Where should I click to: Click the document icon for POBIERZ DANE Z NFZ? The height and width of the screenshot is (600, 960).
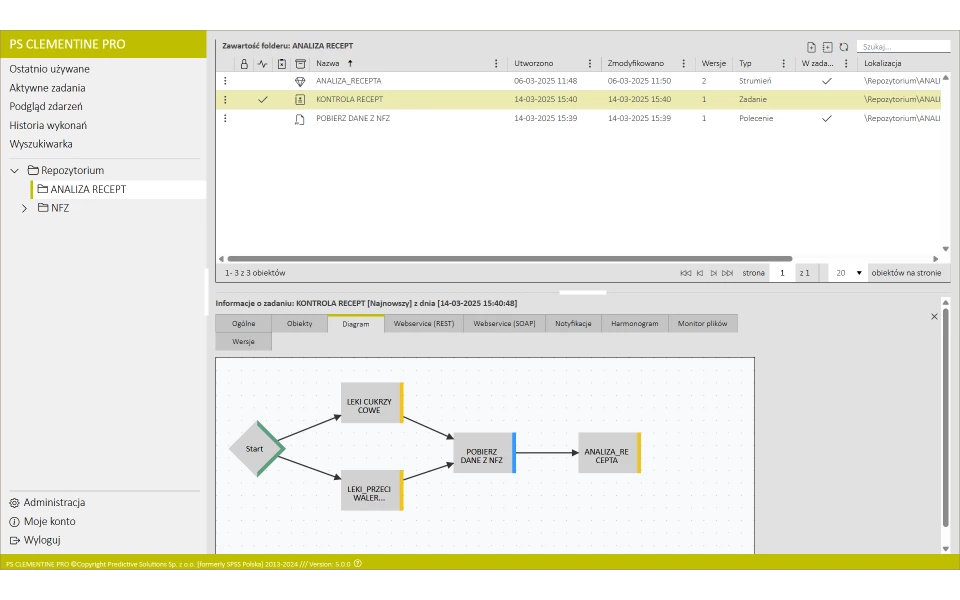click(x=300, y=119)
